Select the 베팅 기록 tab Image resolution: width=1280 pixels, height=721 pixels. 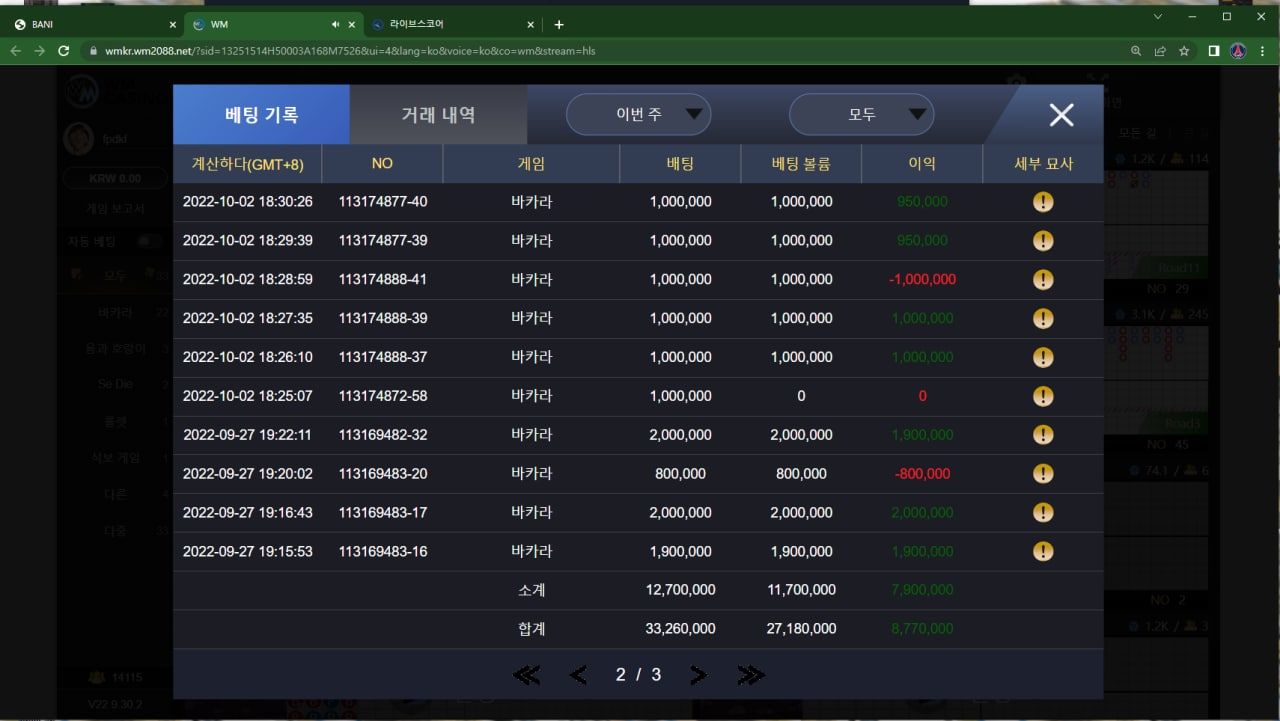tap(261, 115)
